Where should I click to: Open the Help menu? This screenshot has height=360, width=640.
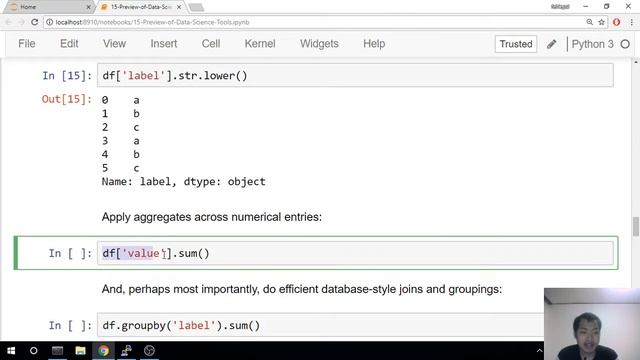[x=374, y=44]
